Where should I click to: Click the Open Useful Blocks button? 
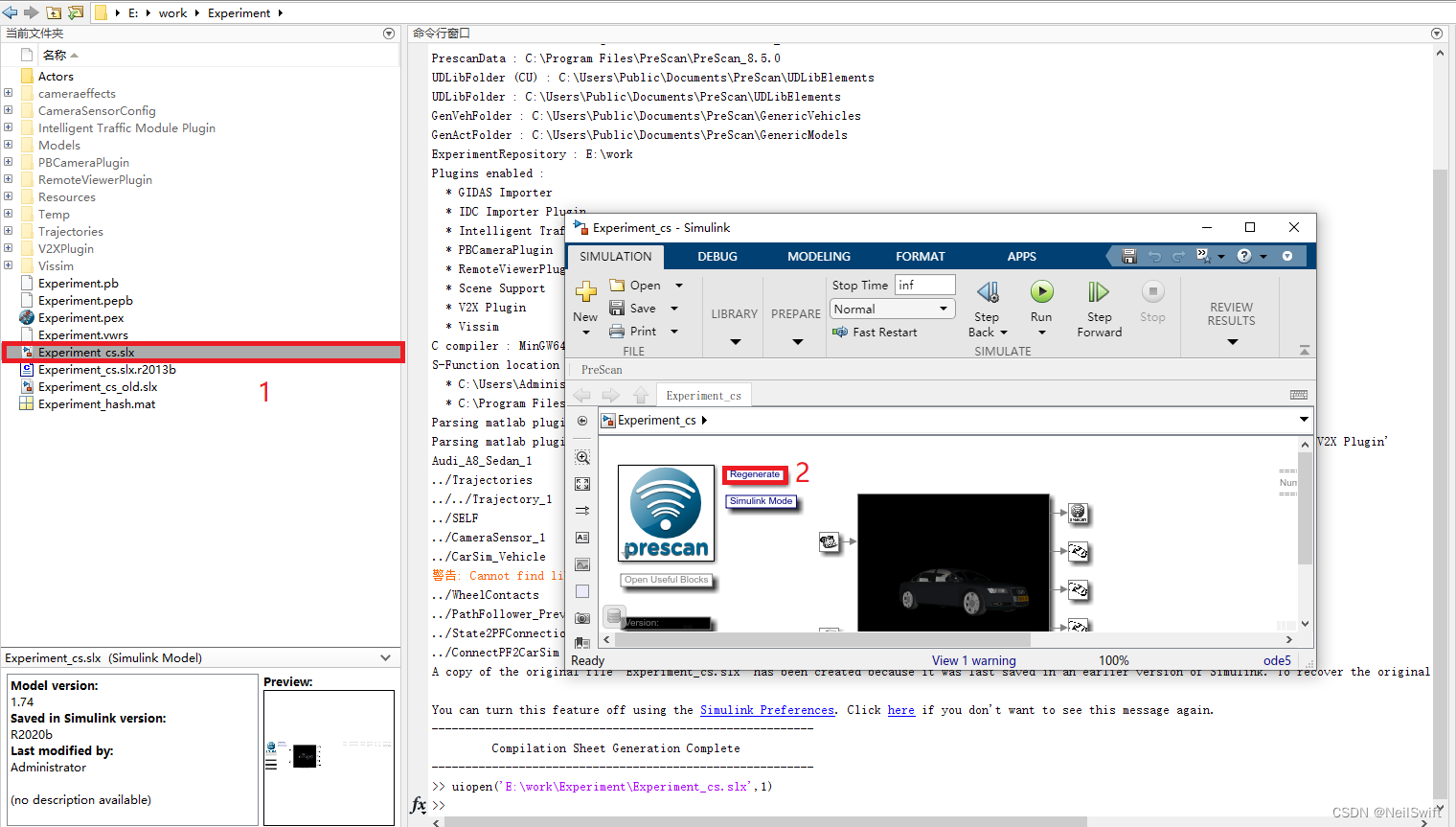667,580
